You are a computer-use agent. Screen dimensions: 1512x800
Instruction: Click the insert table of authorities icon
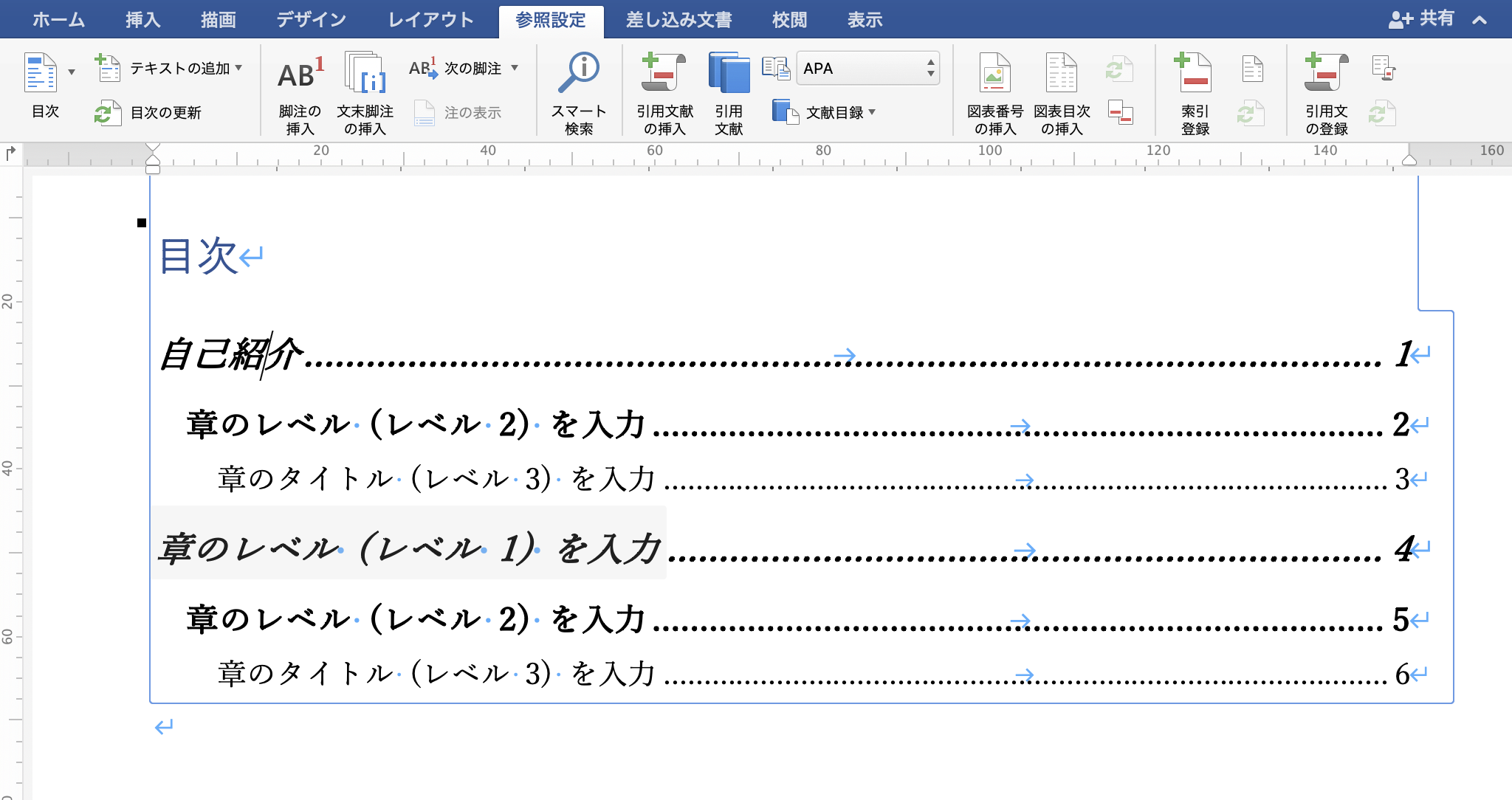pos(1384,69)
